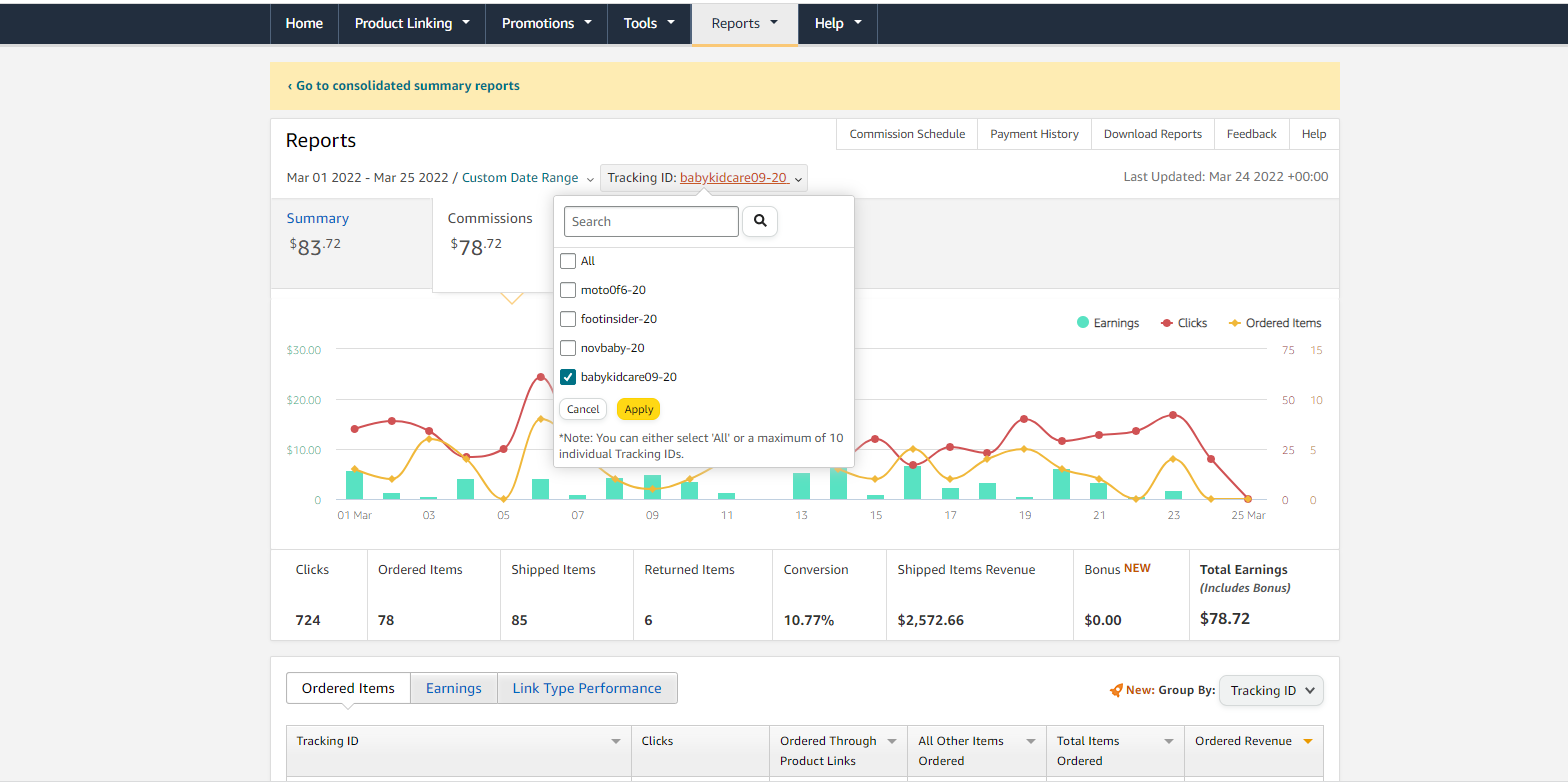Uncheck the babykidcare09-20 checkbox
The image size is (1568, 784).
point(568,377)
